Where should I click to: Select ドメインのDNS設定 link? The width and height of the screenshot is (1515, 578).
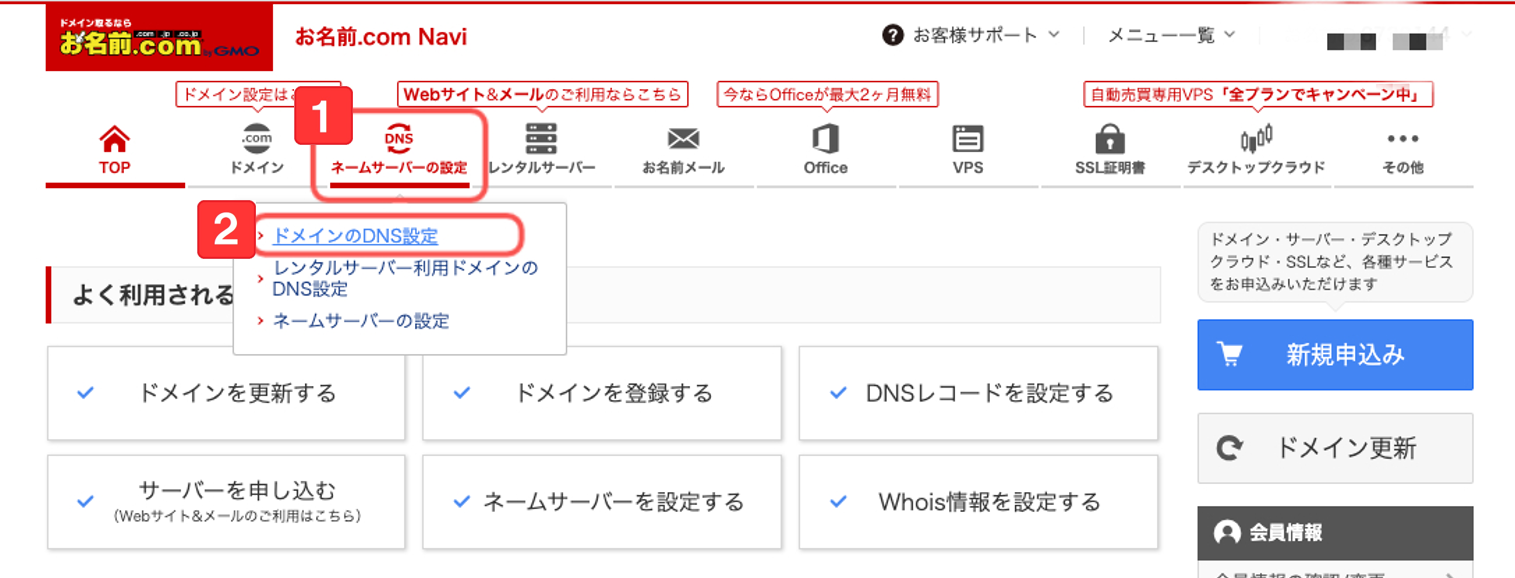pos(355,237)
